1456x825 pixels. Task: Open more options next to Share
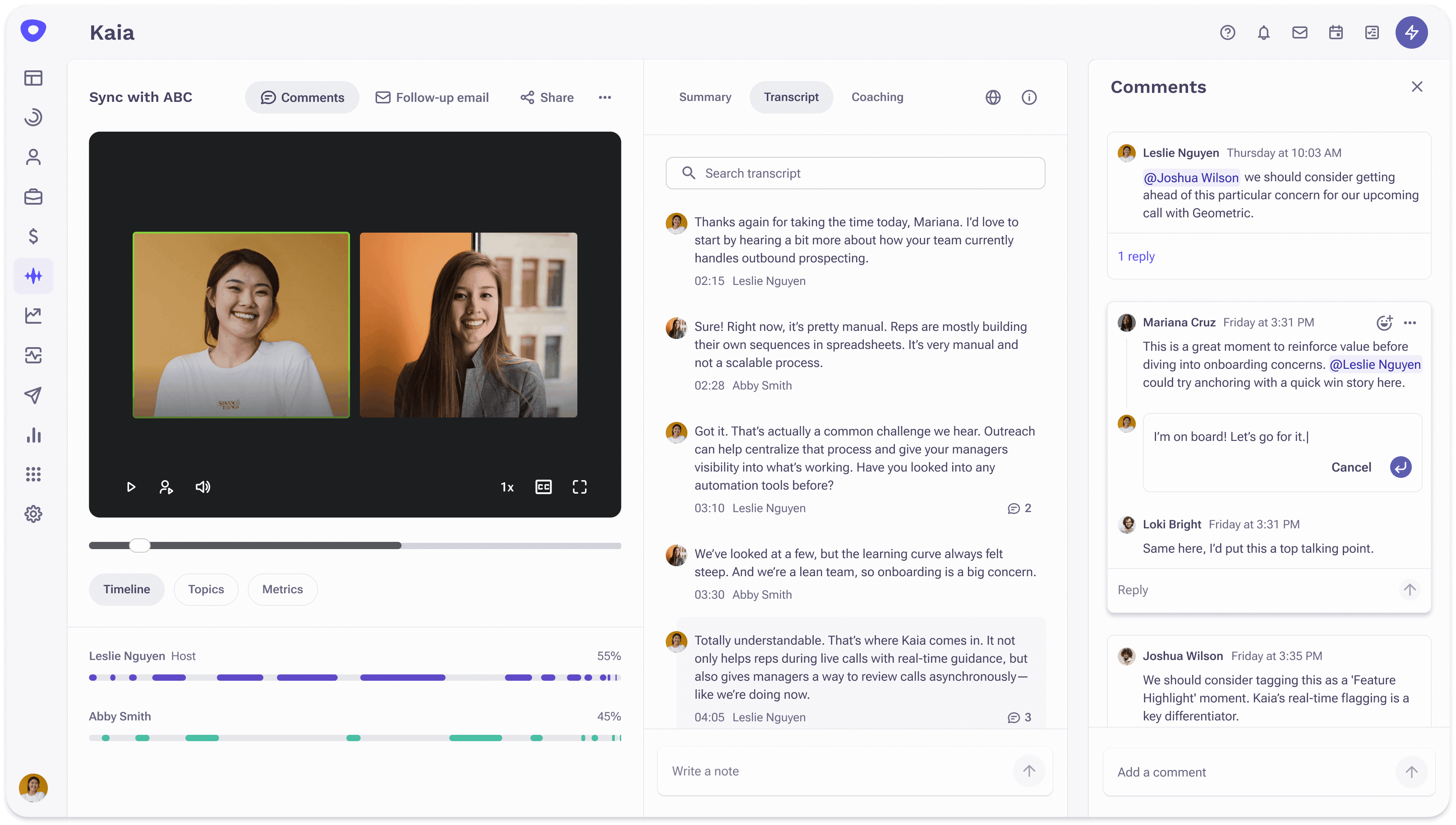[605, 97]
